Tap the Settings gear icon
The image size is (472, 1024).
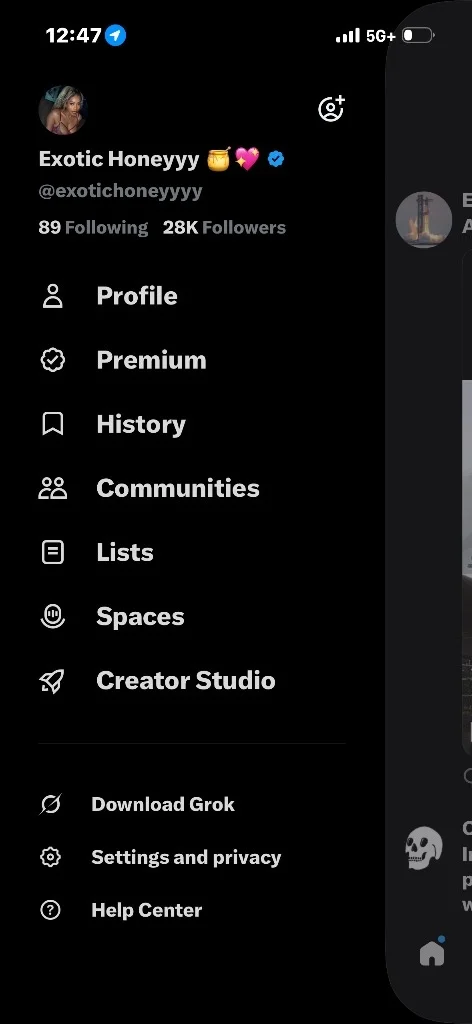pyautogui.click(x=50, y=857)
